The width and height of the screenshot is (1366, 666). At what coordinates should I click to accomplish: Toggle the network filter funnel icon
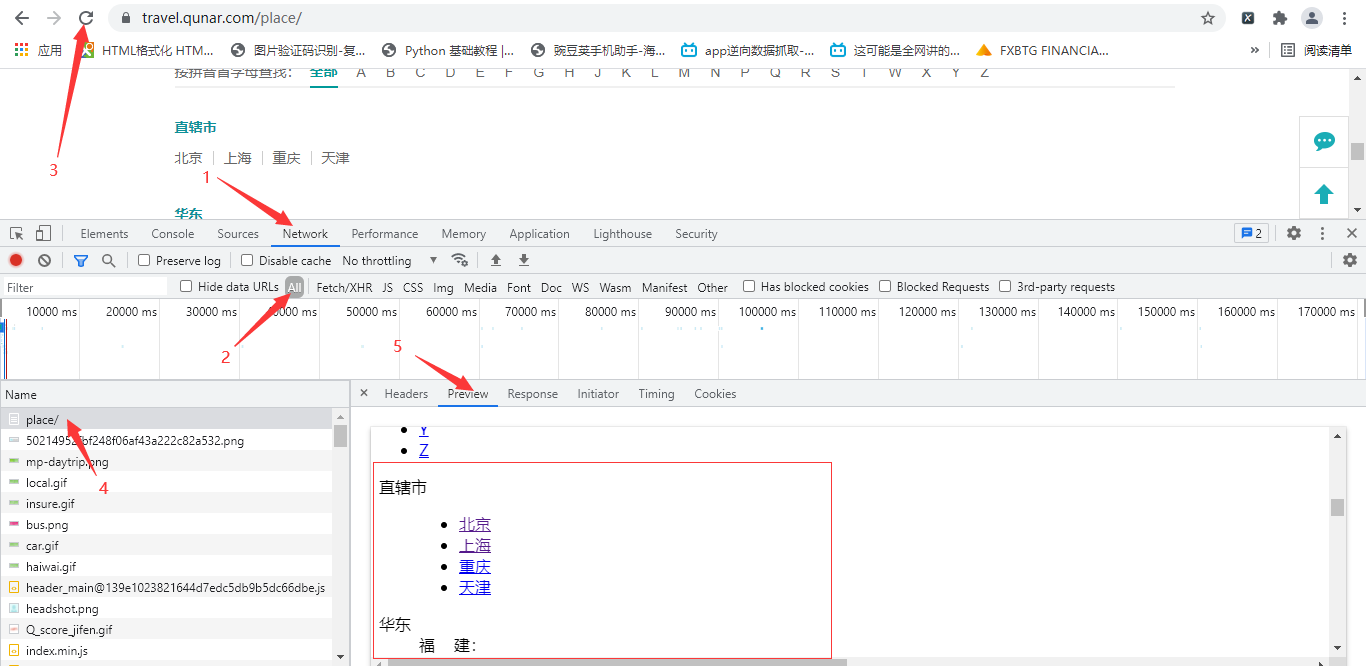pyautogui.click(x=81, y=260)
